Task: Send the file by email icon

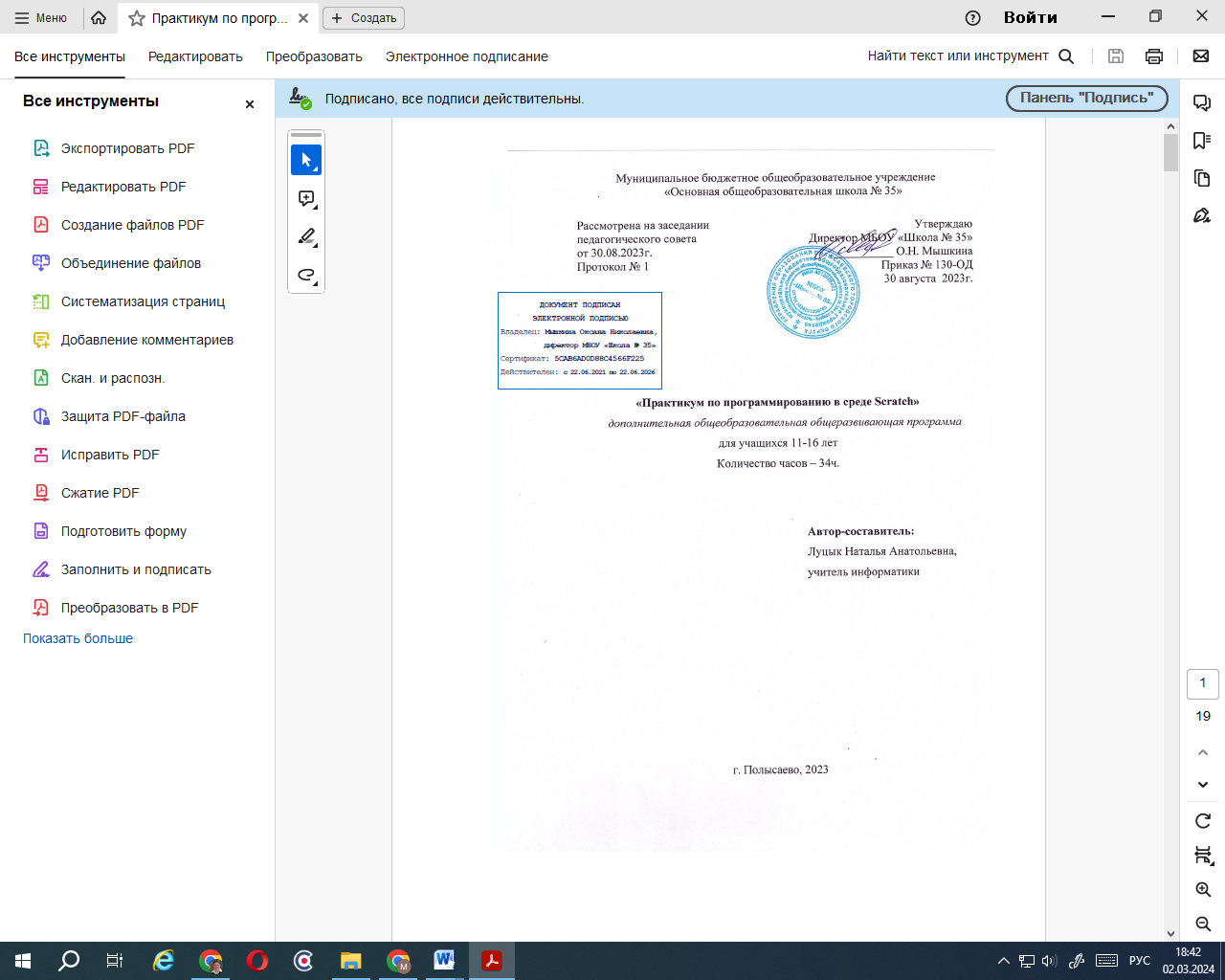Action: click(1201, 56)
